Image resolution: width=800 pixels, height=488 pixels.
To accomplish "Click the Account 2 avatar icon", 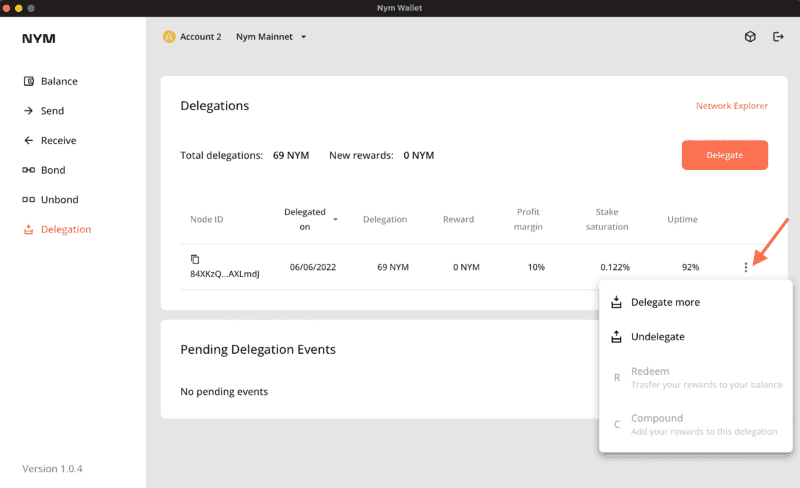I will (169, 37).
